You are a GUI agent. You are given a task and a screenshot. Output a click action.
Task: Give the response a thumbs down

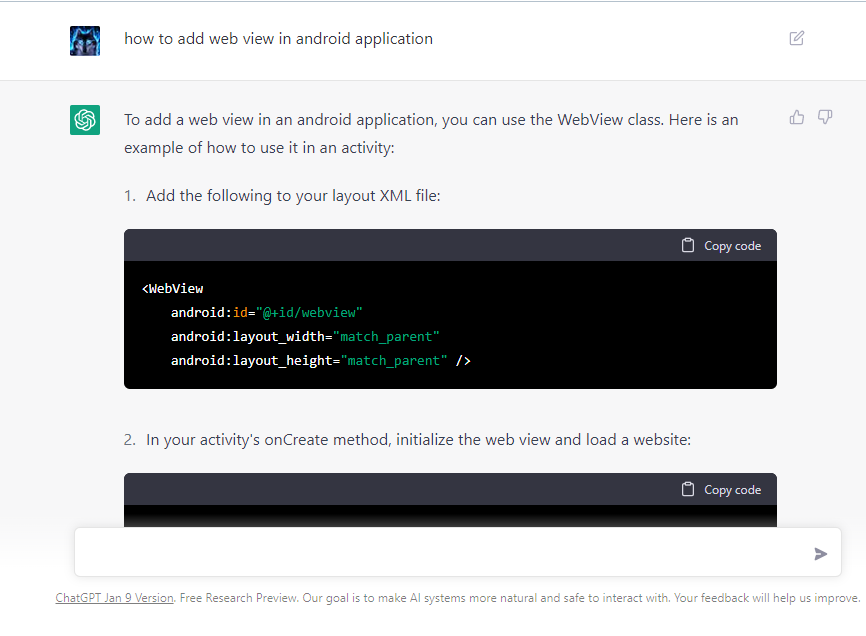click(825, 117)
